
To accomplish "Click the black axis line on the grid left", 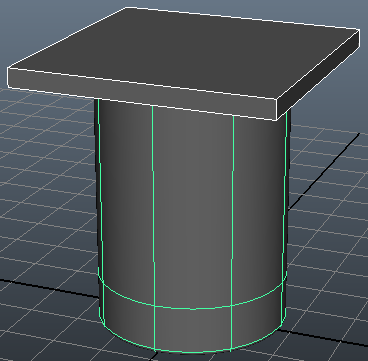I will coord(50,287).
